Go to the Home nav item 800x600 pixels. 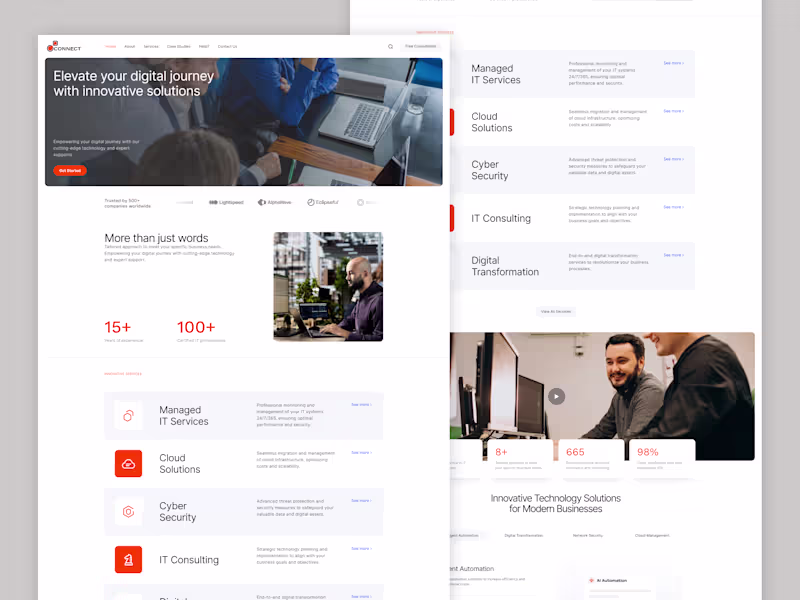click(111, 46)
